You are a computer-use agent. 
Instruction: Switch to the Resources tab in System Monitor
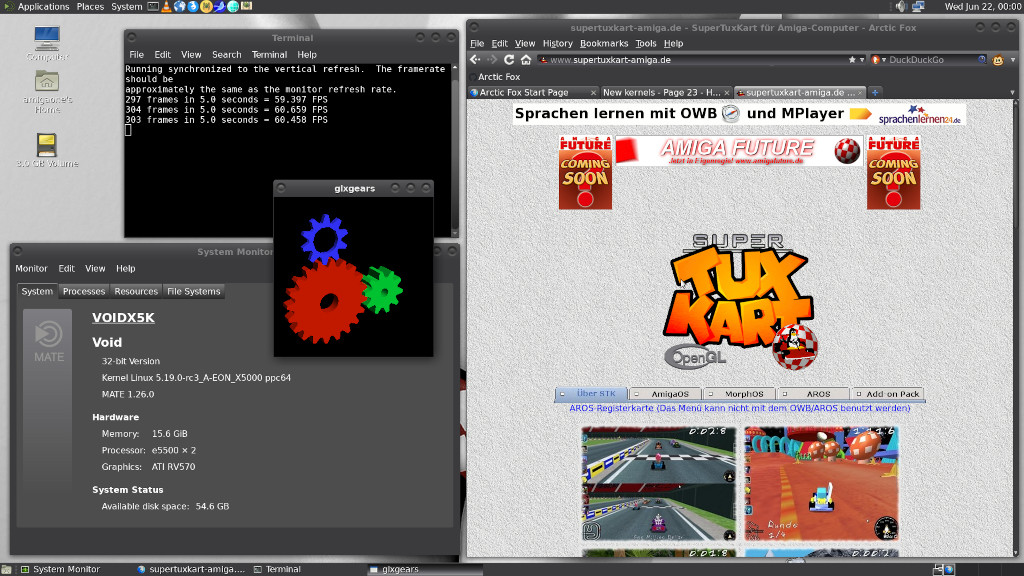136,291
